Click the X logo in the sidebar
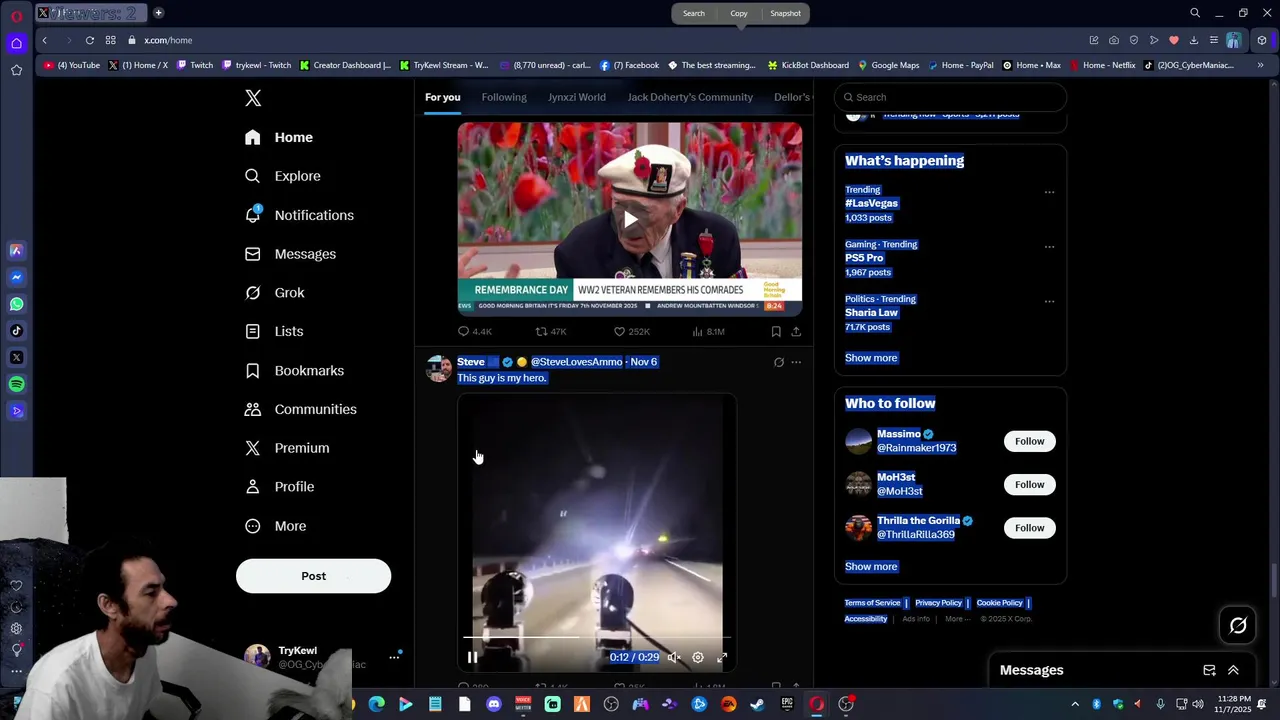Viewport: 1280px width, 720px height. tap(253, 98)
